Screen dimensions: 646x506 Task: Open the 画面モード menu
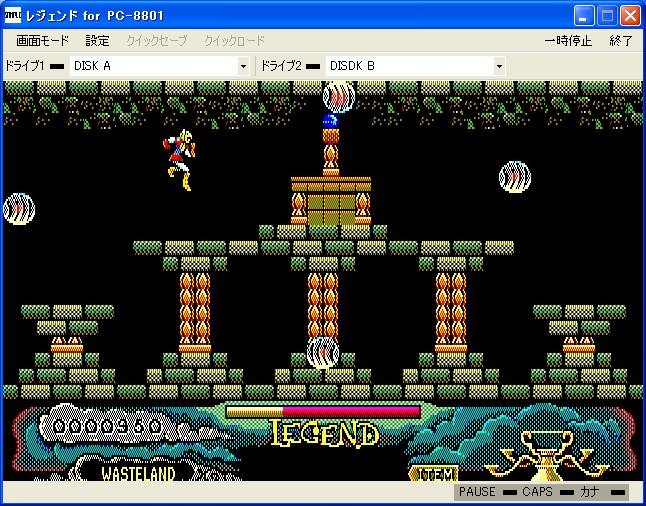click(42, 41)
